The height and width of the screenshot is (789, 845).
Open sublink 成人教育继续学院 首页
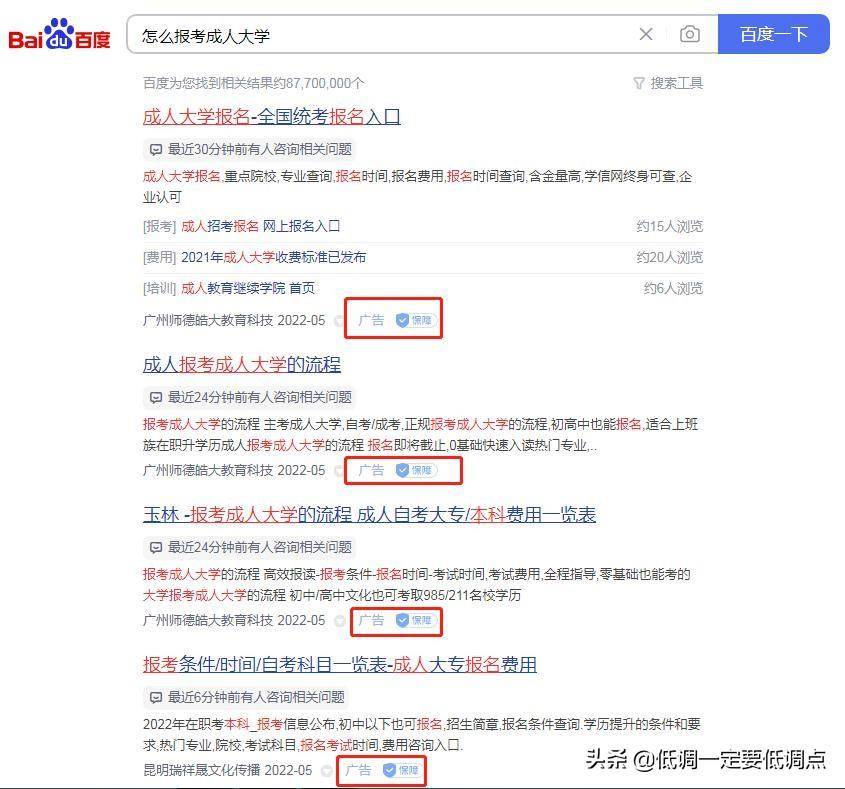247,288
